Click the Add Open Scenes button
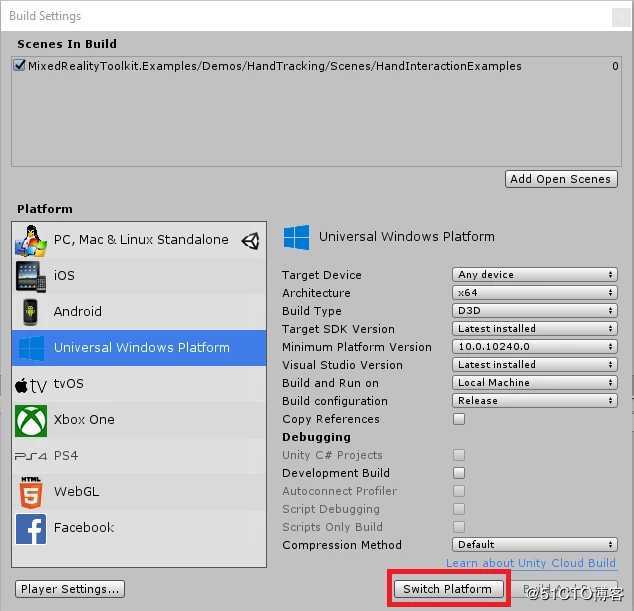 pyautogui.click(x=561, y=179)
